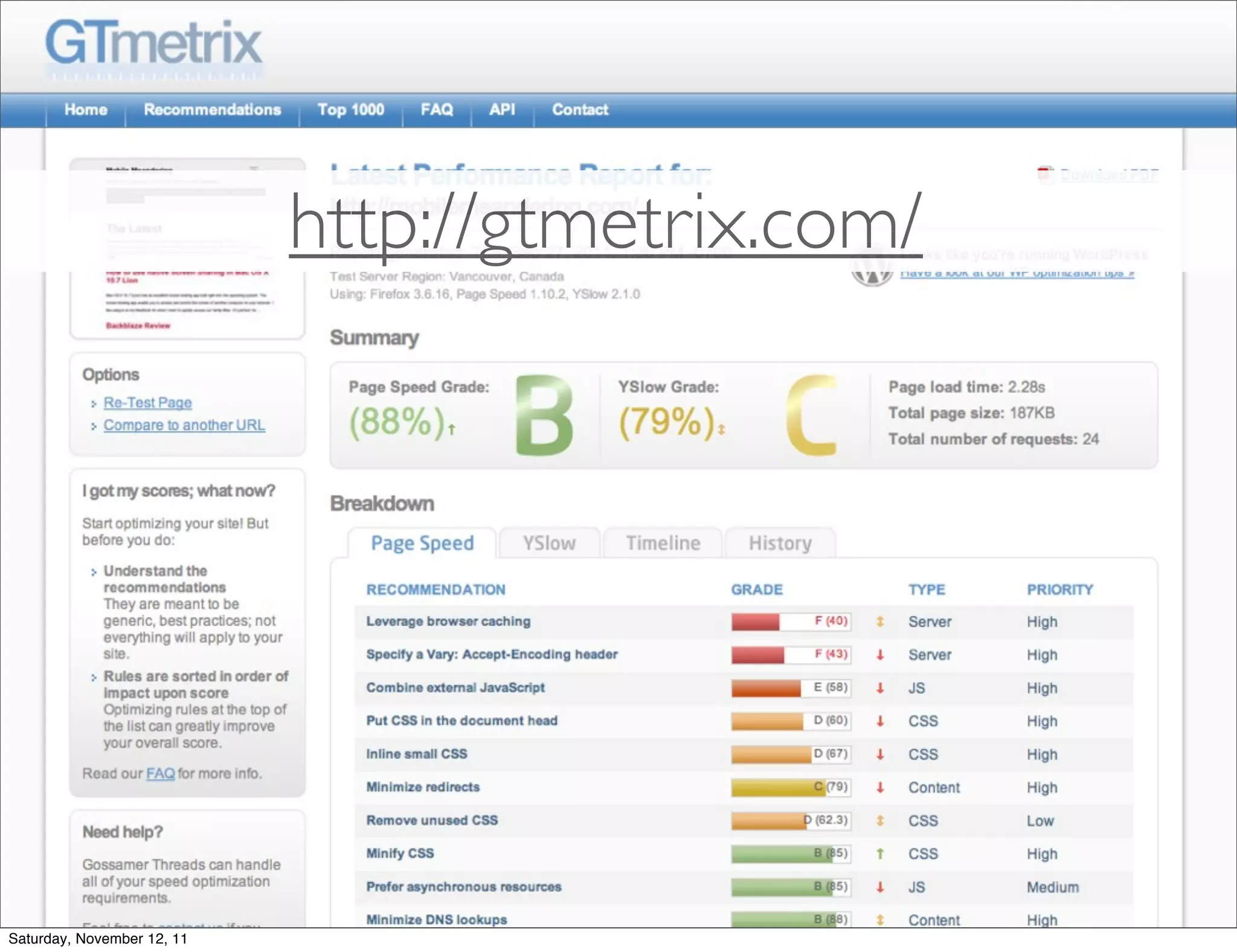Click bullet arrow beside Understand the recommendations
Screen dimensions: 1237x952
click(x=94, y=572)
